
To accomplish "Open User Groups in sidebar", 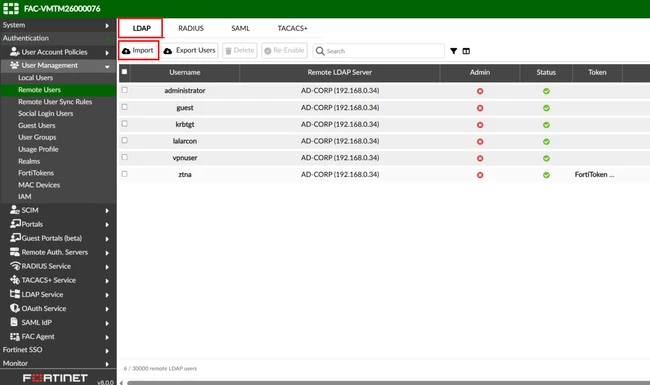I will coord(37,137).
